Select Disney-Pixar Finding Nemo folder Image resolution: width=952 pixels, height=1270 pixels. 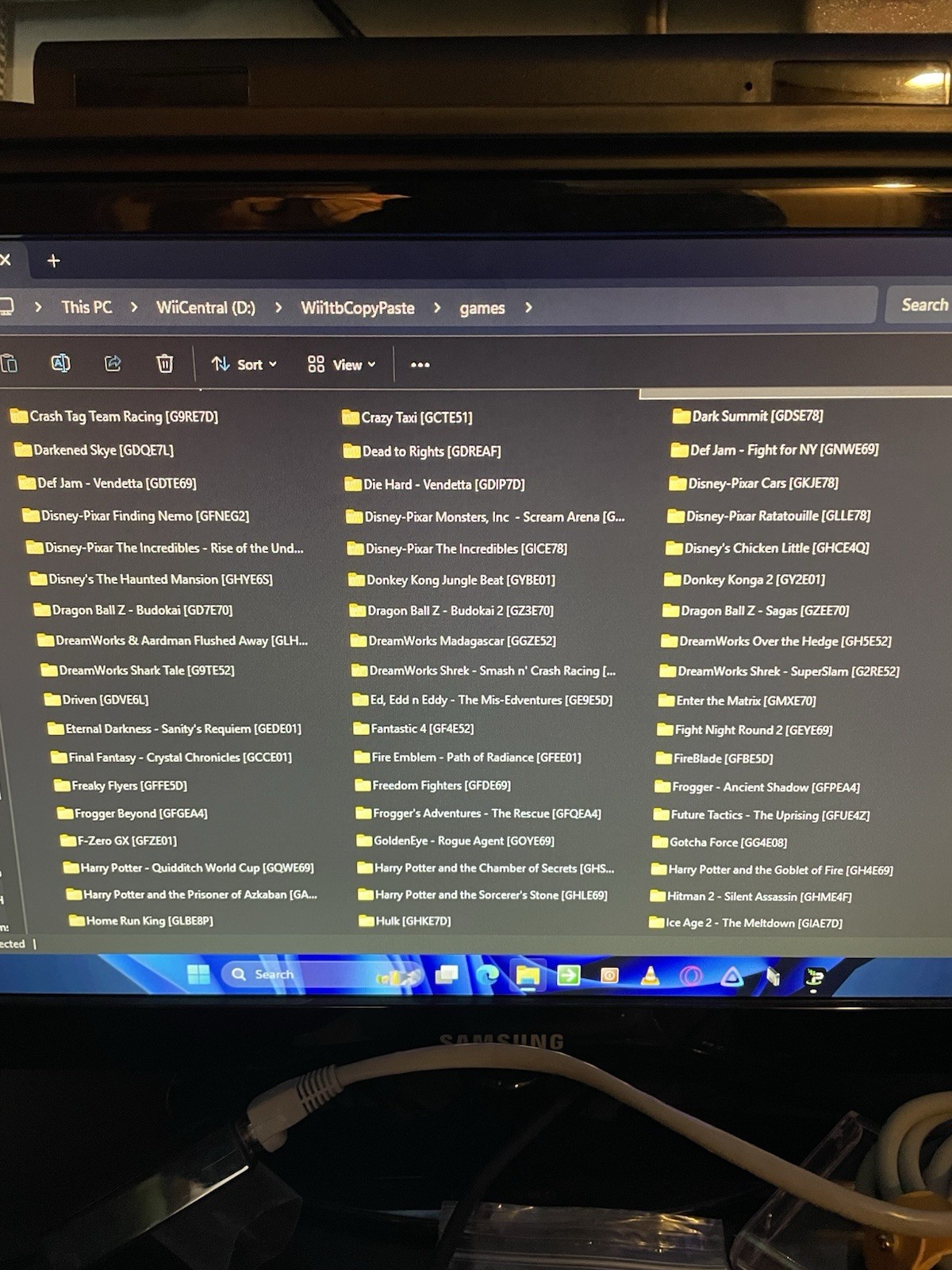tap(136, 516)
